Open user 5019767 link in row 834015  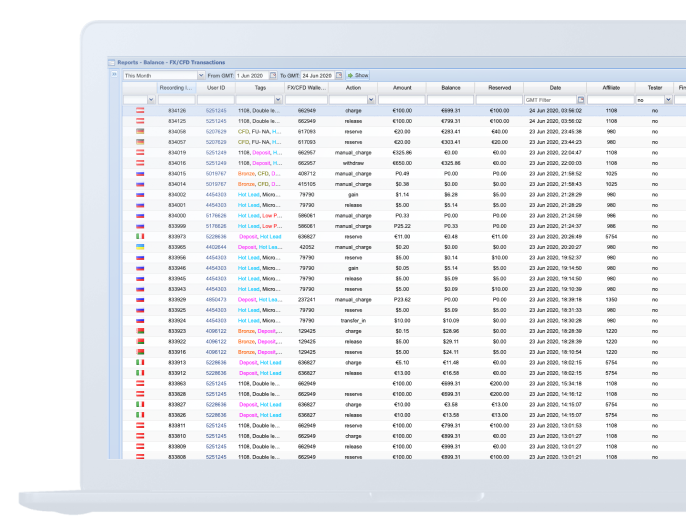216,174
